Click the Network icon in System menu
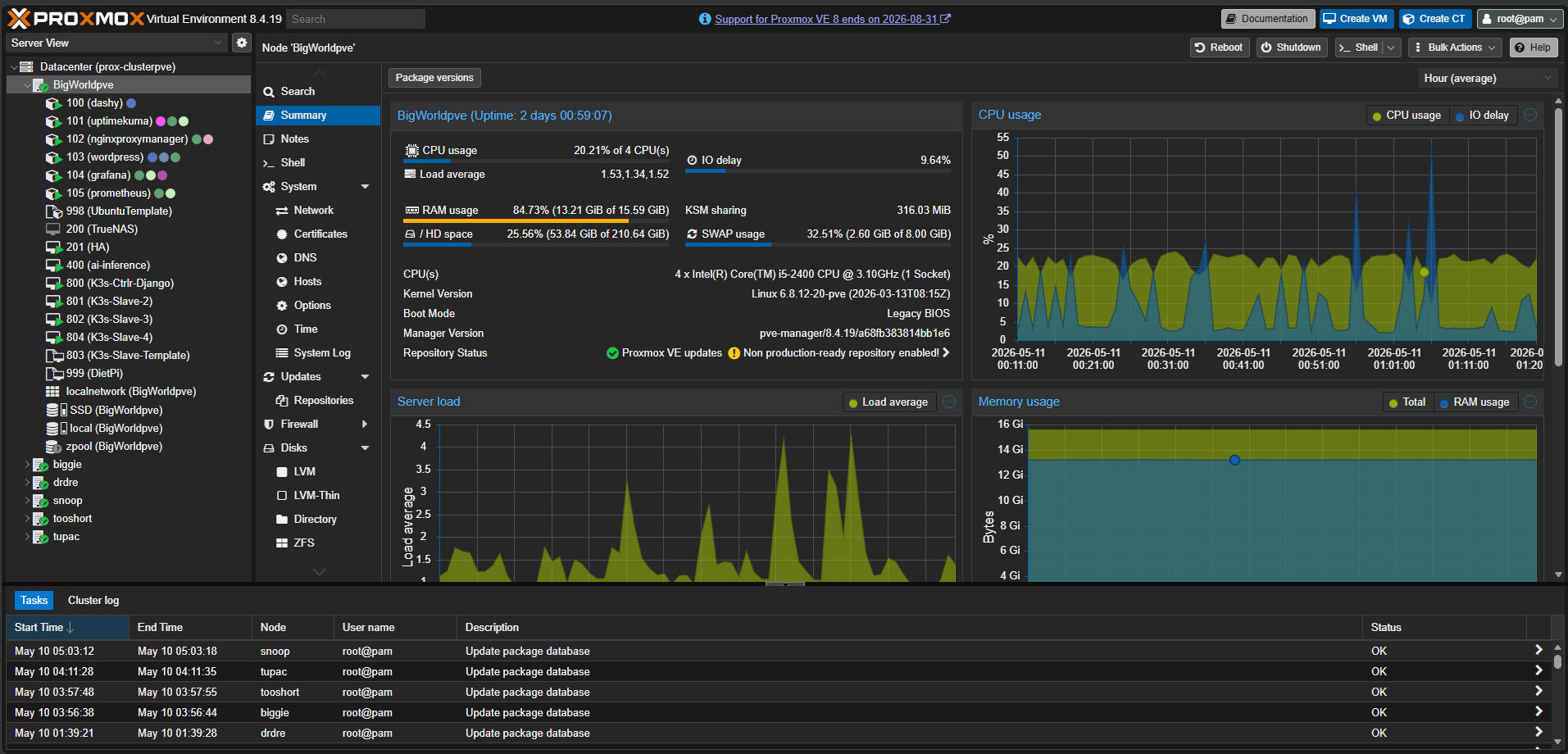The width and height of the screenshot is (1568, 754). coord(282,211)
